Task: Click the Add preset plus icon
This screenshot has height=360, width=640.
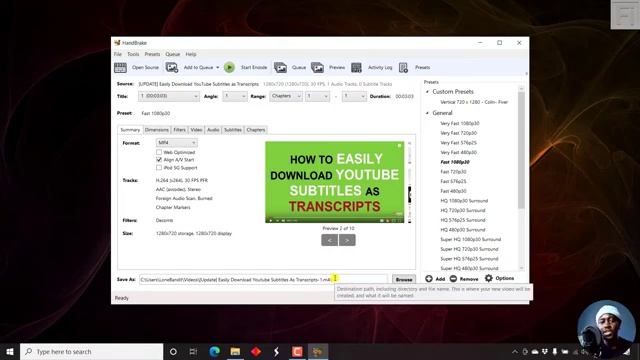Action: coord(429,279)
